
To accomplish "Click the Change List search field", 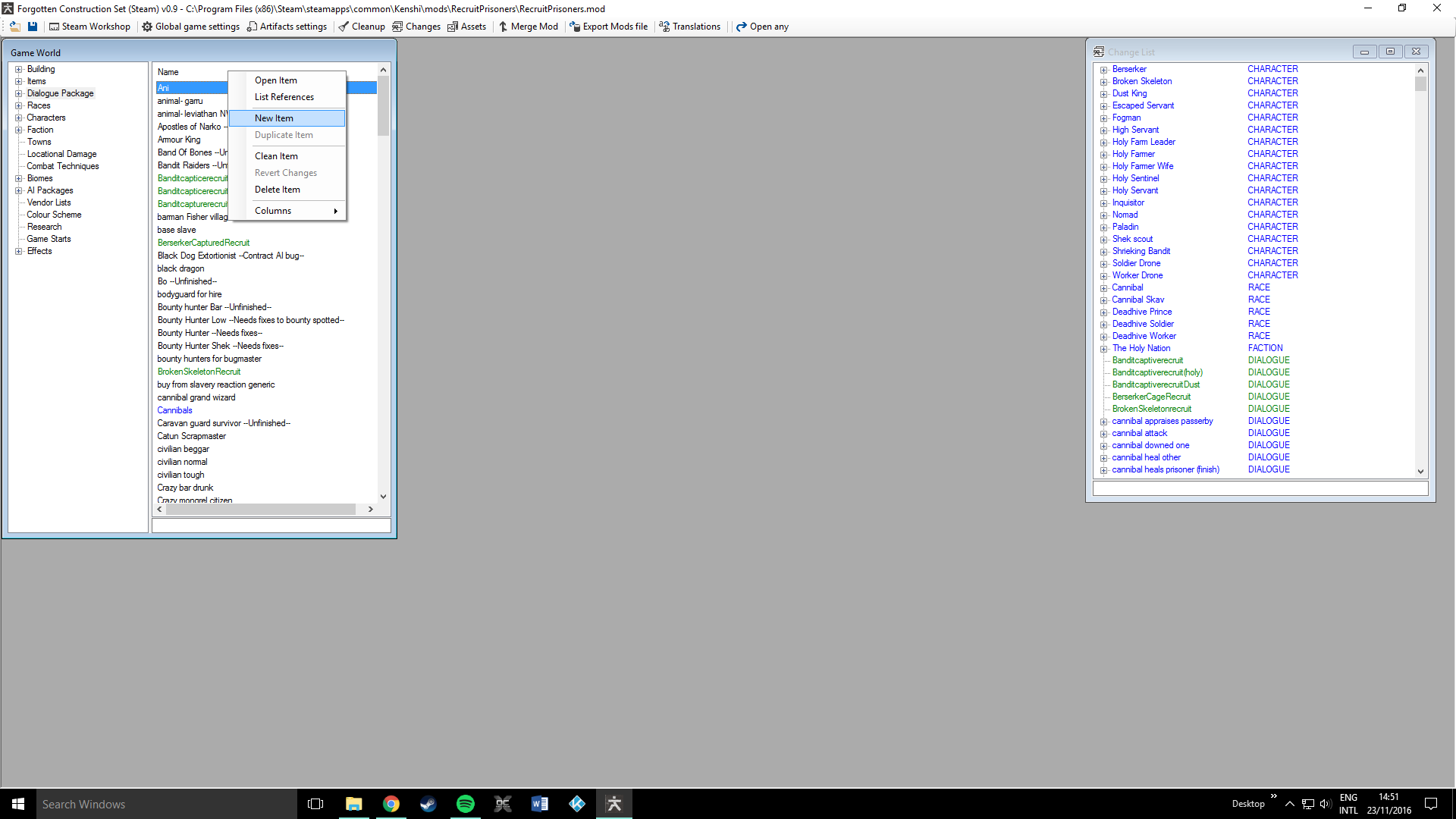I will (1260, 488).
